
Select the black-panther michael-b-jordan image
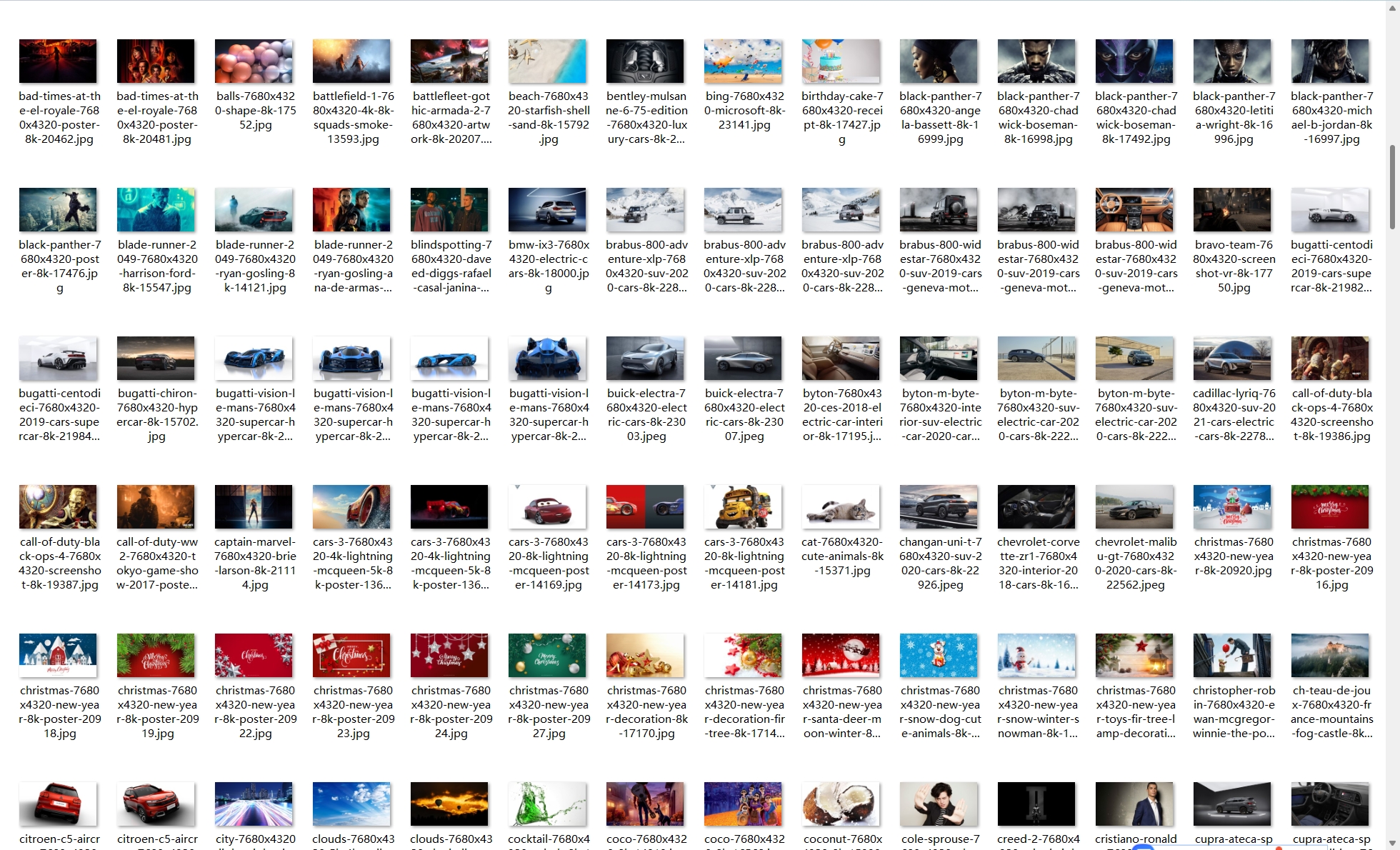1330,61
